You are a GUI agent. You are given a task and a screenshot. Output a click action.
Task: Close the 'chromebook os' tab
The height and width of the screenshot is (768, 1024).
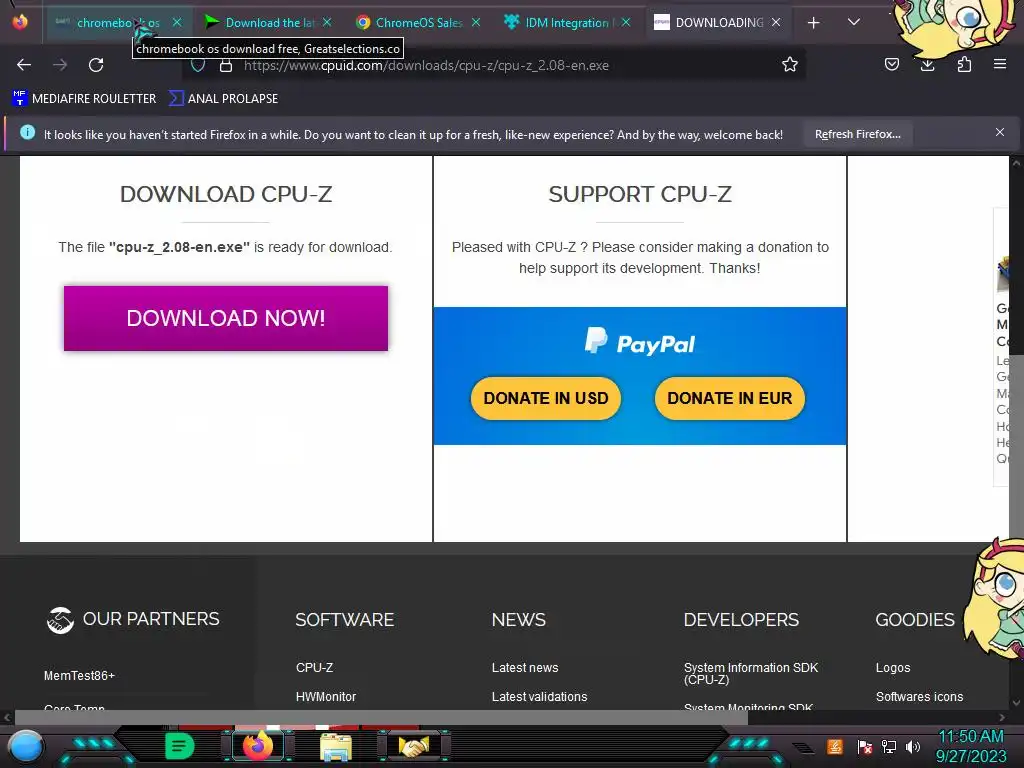click(177, 22)
